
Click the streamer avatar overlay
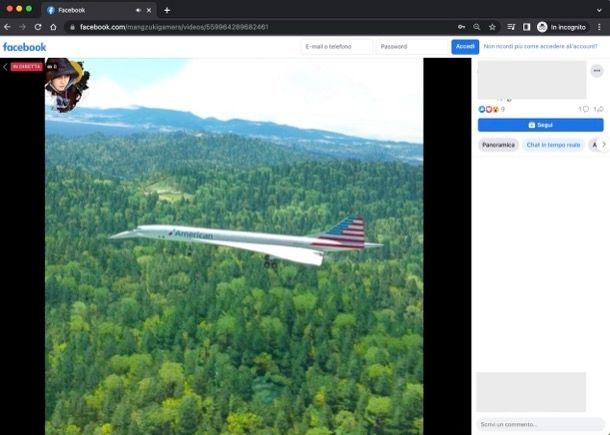67,85
